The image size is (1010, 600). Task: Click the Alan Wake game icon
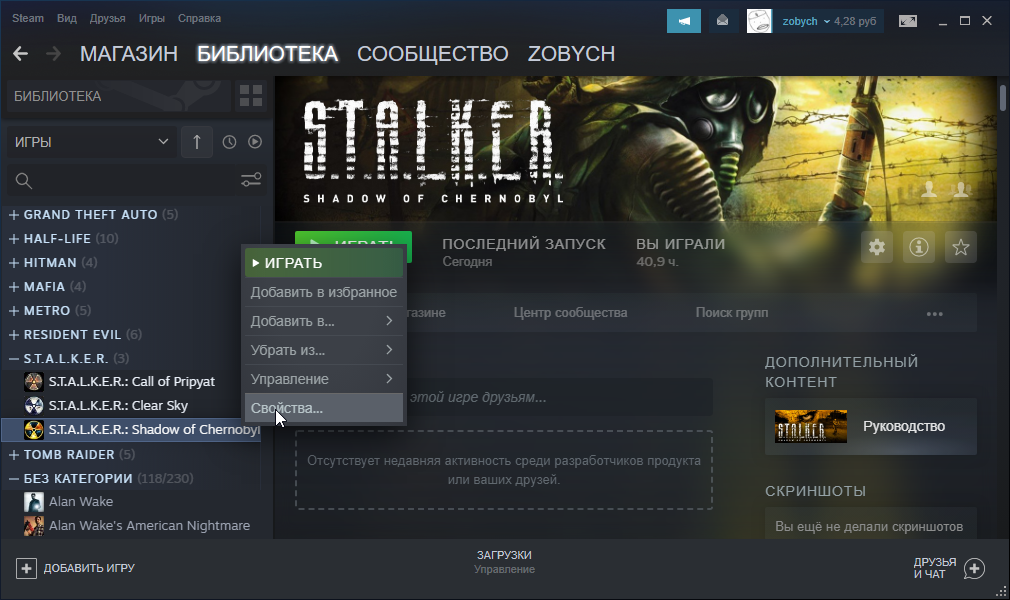click(x=33, y=501)
